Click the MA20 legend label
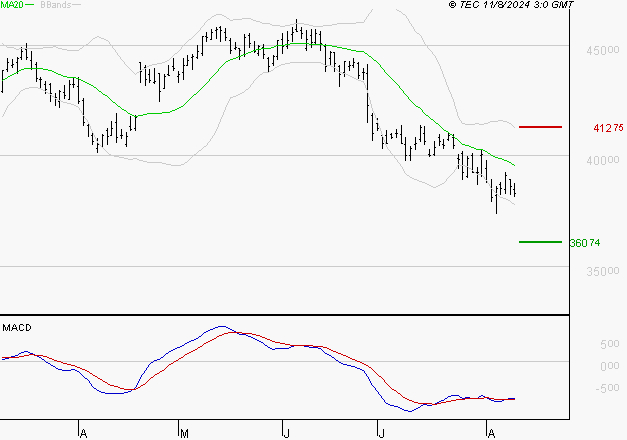 [x=12, y=5]
